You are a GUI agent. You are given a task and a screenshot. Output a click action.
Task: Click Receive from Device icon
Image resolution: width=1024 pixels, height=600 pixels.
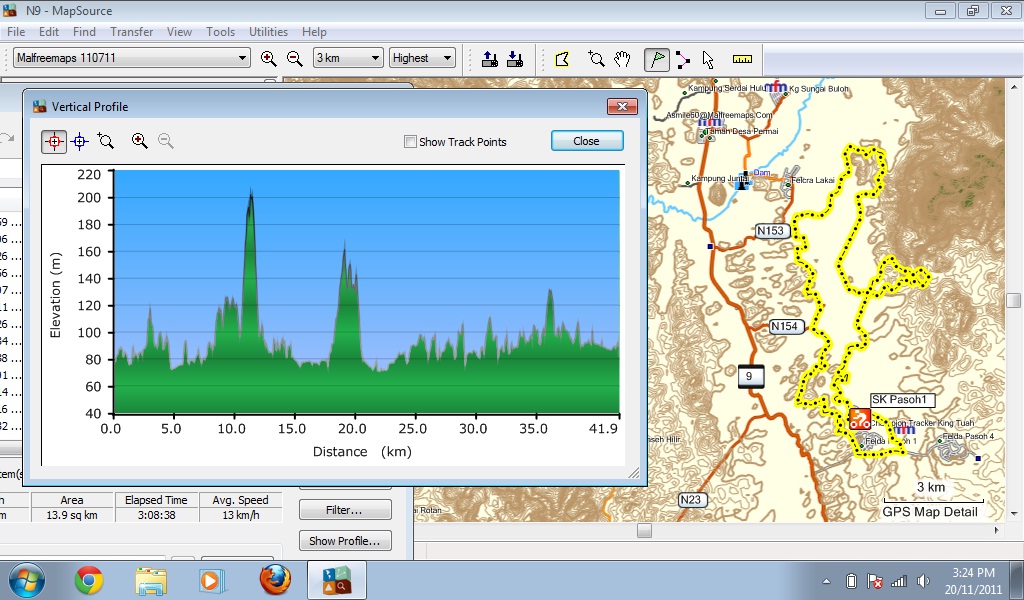[515, 59]
